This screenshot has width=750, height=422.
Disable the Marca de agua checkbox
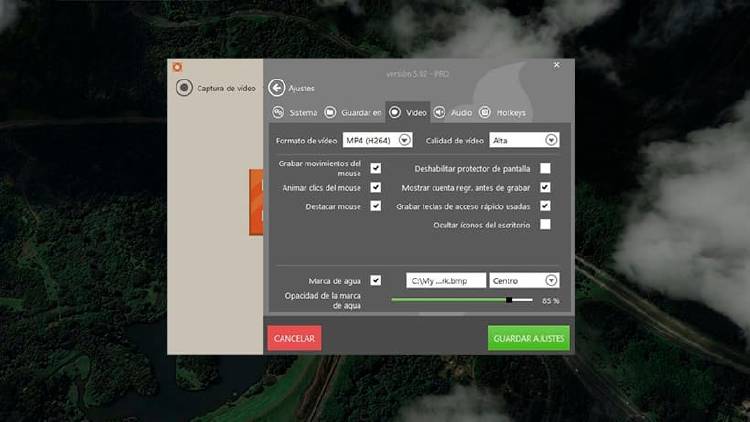click(x=376, y=280)
